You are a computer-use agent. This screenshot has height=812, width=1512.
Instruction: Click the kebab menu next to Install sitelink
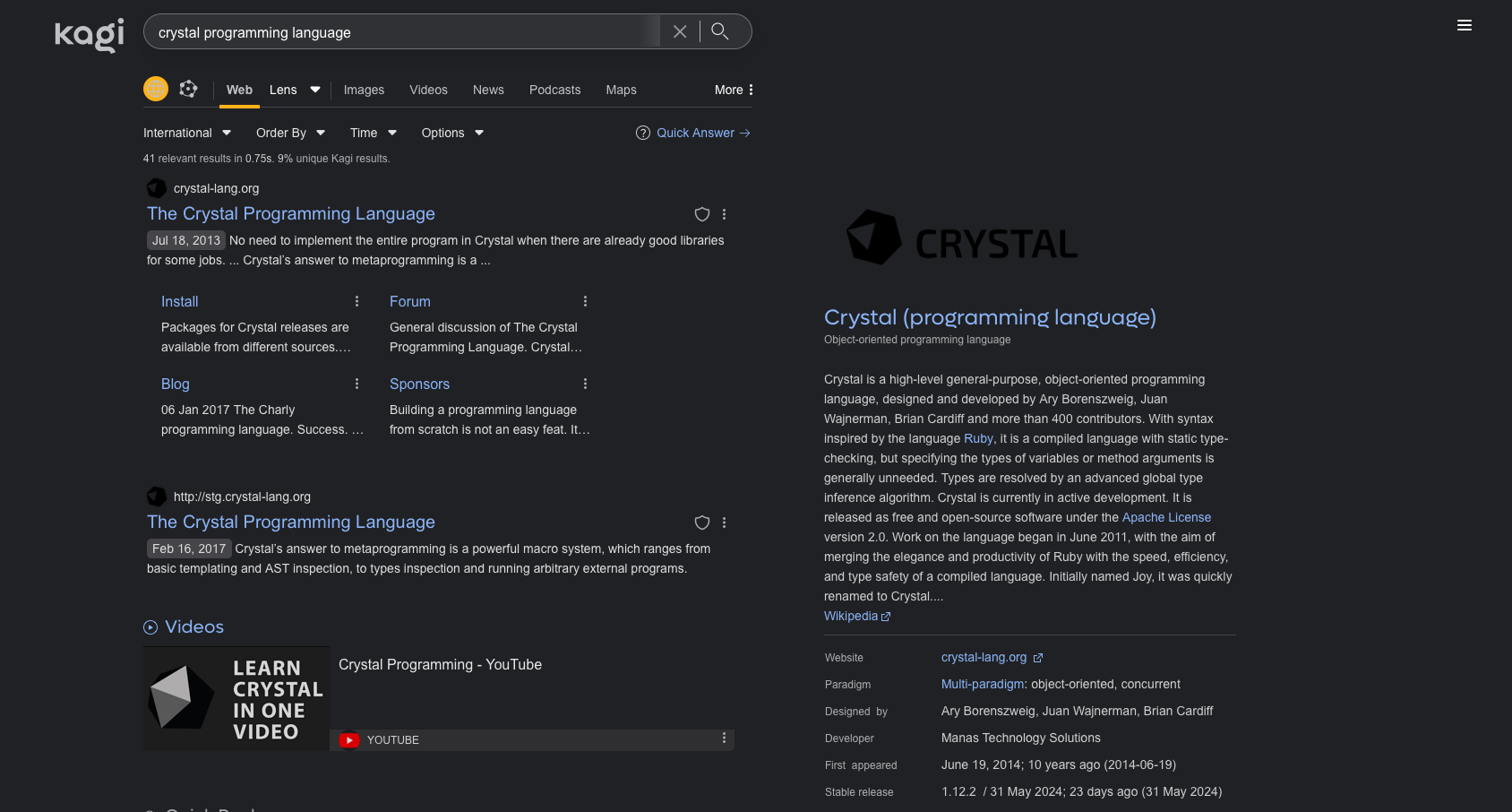click(357, 301)
